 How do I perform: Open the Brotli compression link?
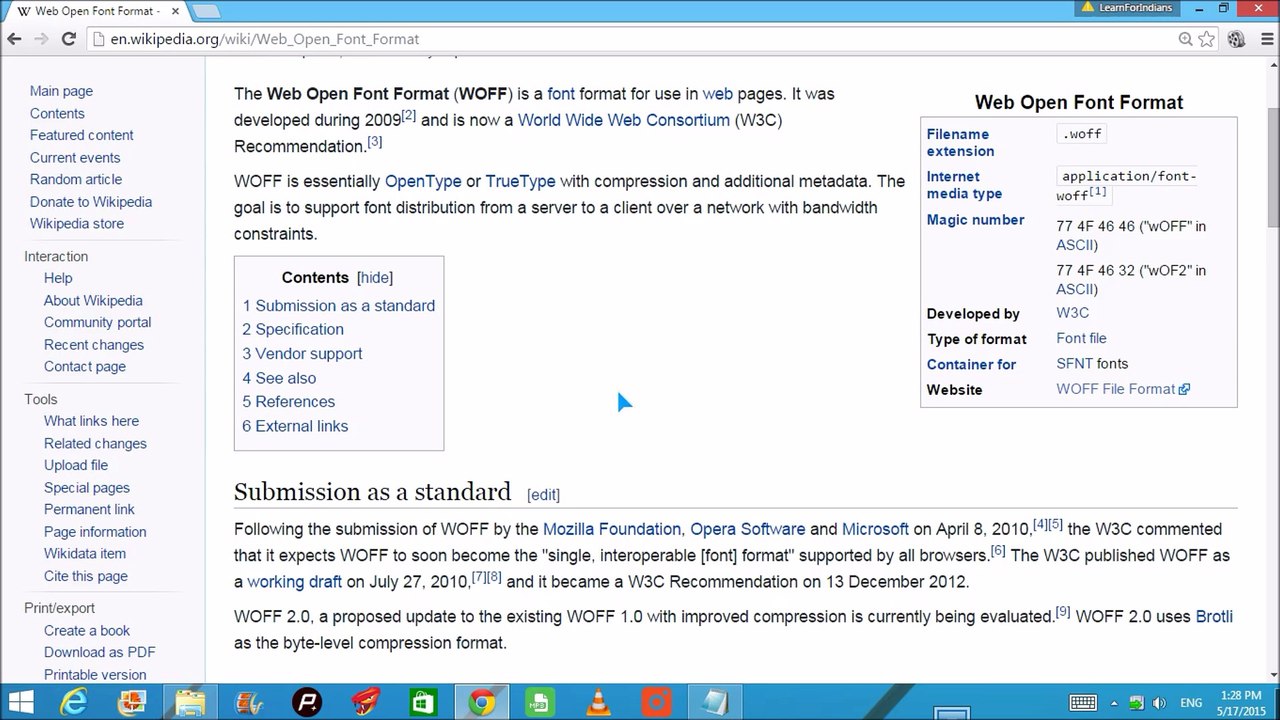point(1214,617)
